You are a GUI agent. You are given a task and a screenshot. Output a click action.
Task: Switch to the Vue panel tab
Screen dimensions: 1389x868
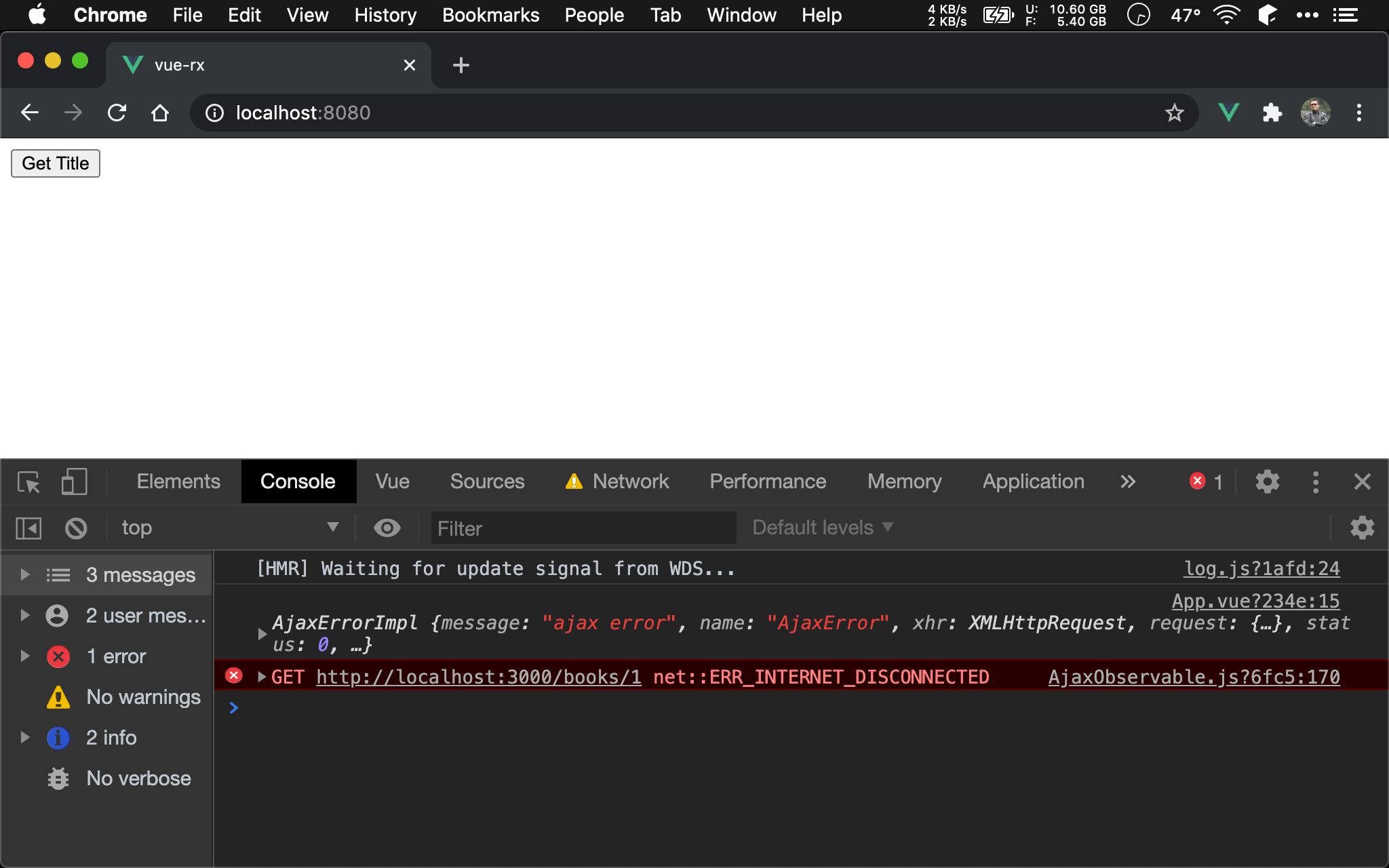click(x=393, y=481)
